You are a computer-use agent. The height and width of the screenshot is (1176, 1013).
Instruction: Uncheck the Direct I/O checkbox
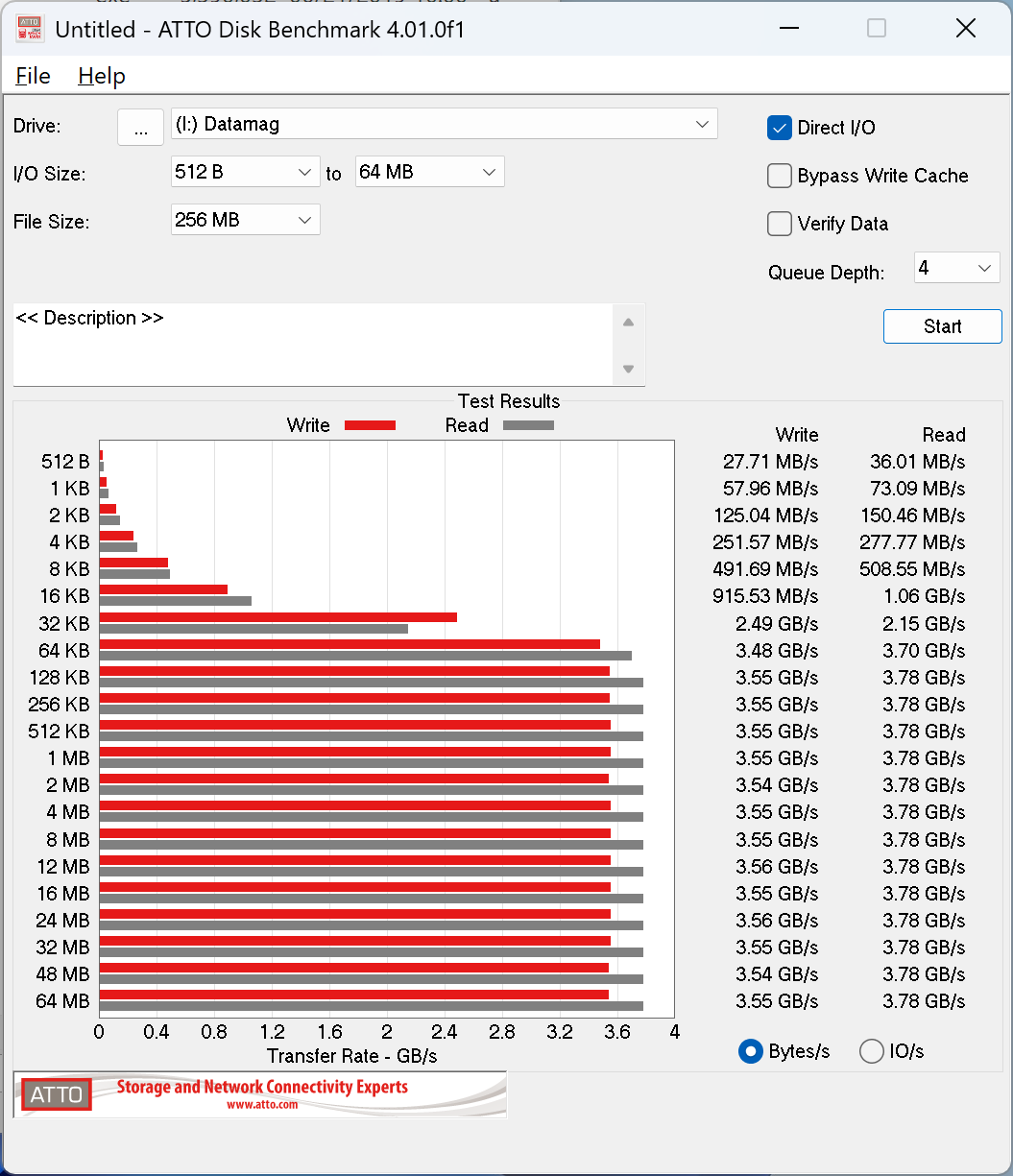[779, 128]
